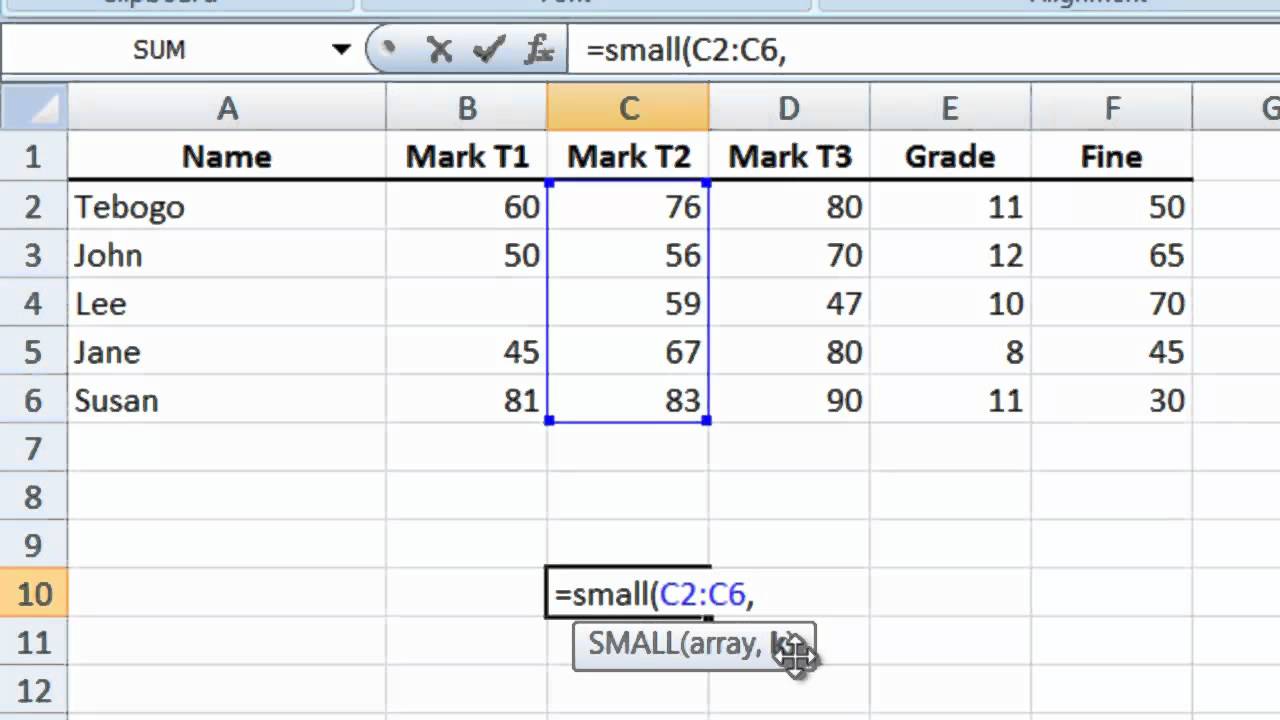Select row 3 header
Viewport: 1280px width, 720px height.
(34, 255)
